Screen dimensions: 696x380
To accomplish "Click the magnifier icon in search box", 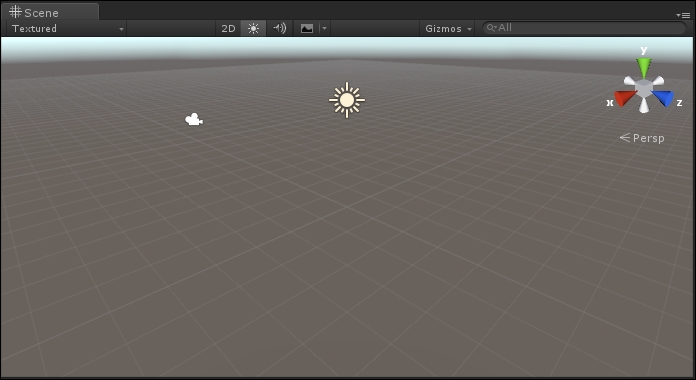I will [491, 28].
